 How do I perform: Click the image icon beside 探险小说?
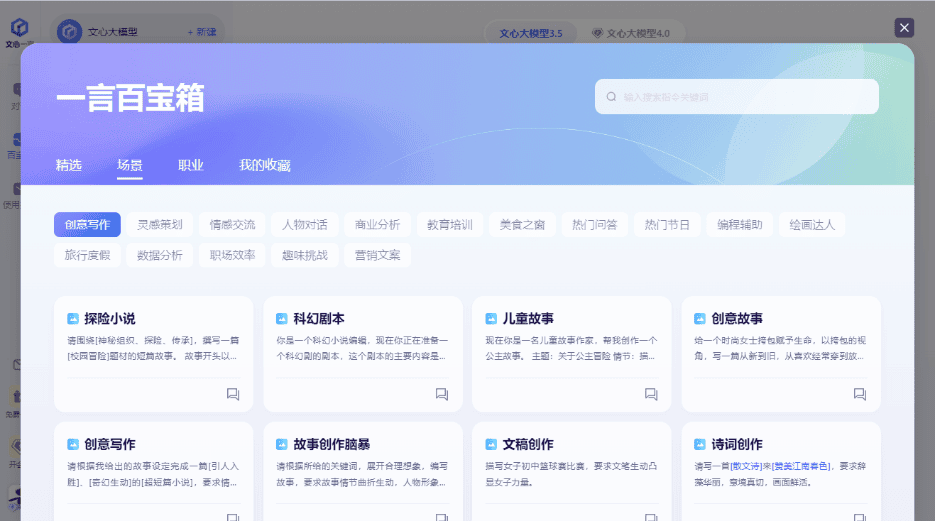tap(73, 319)
